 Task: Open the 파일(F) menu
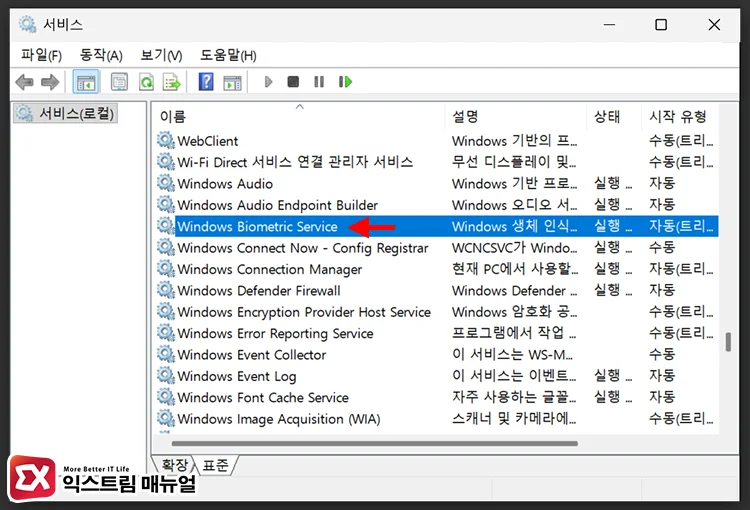point(41,55)
